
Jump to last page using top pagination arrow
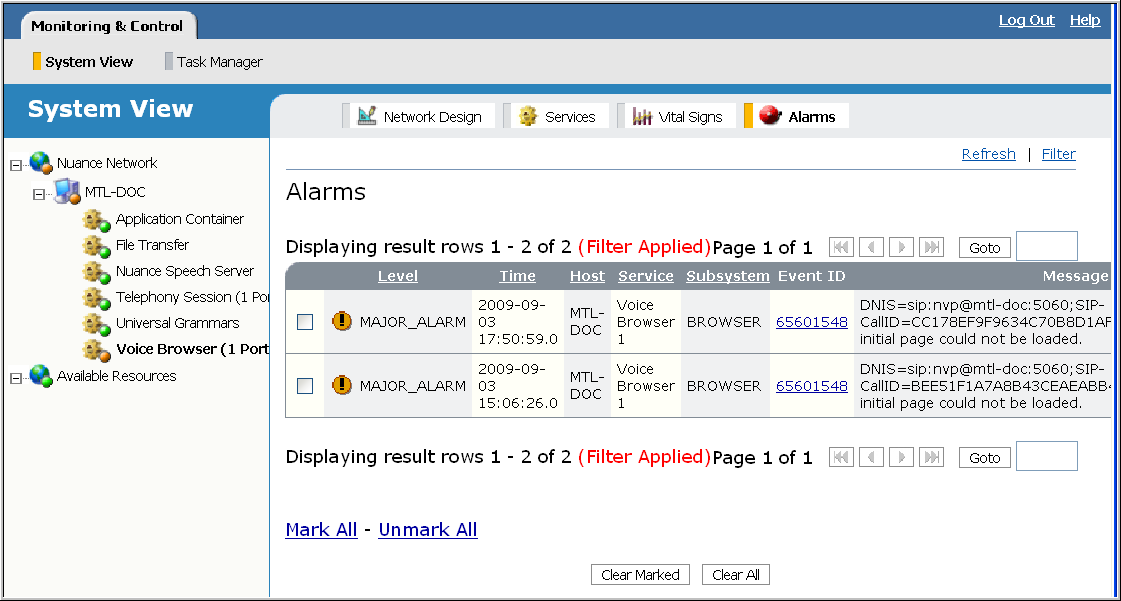coord(931,247)
